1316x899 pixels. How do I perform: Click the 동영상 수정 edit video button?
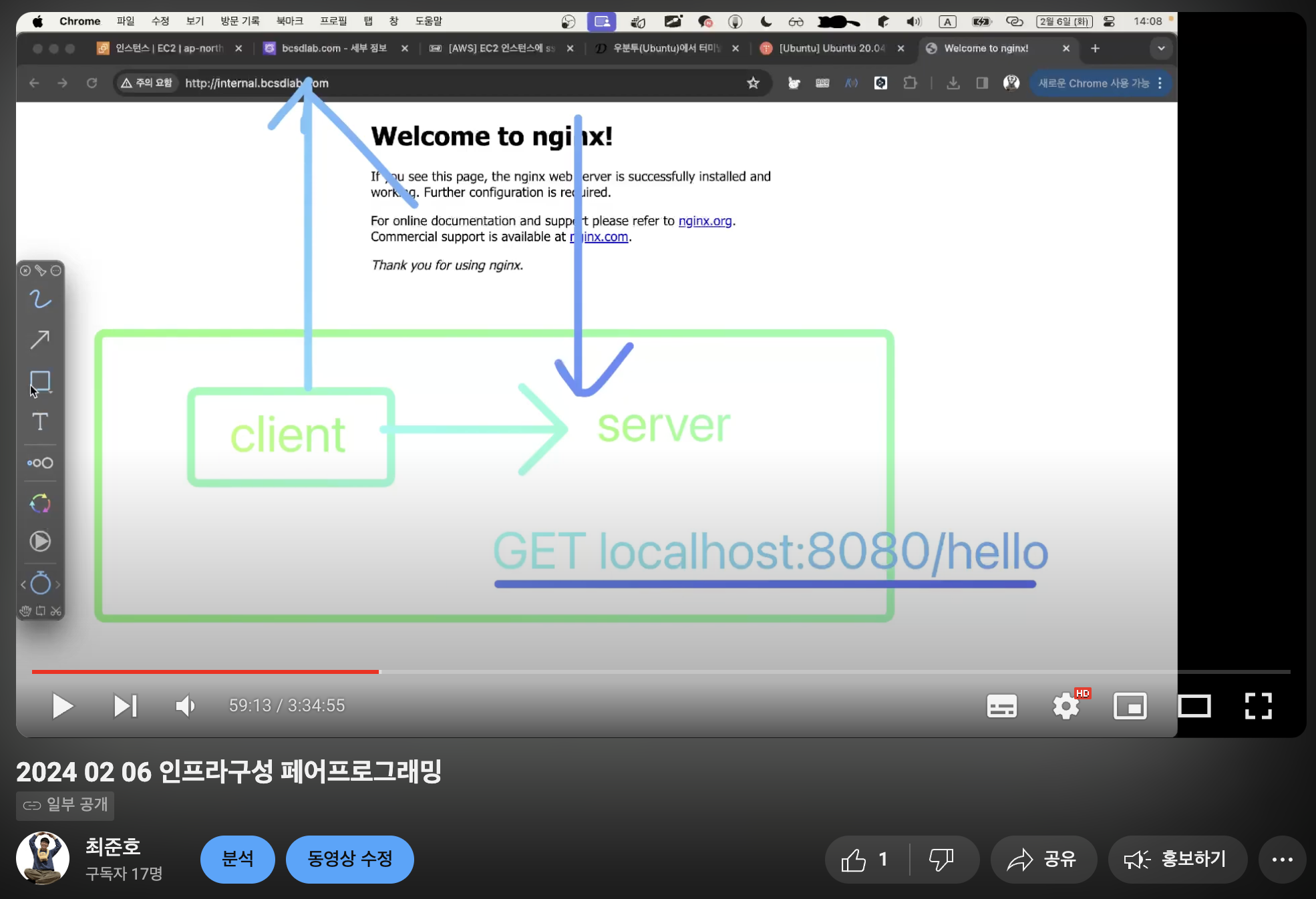pyautogui.click(x=349, y=859)
